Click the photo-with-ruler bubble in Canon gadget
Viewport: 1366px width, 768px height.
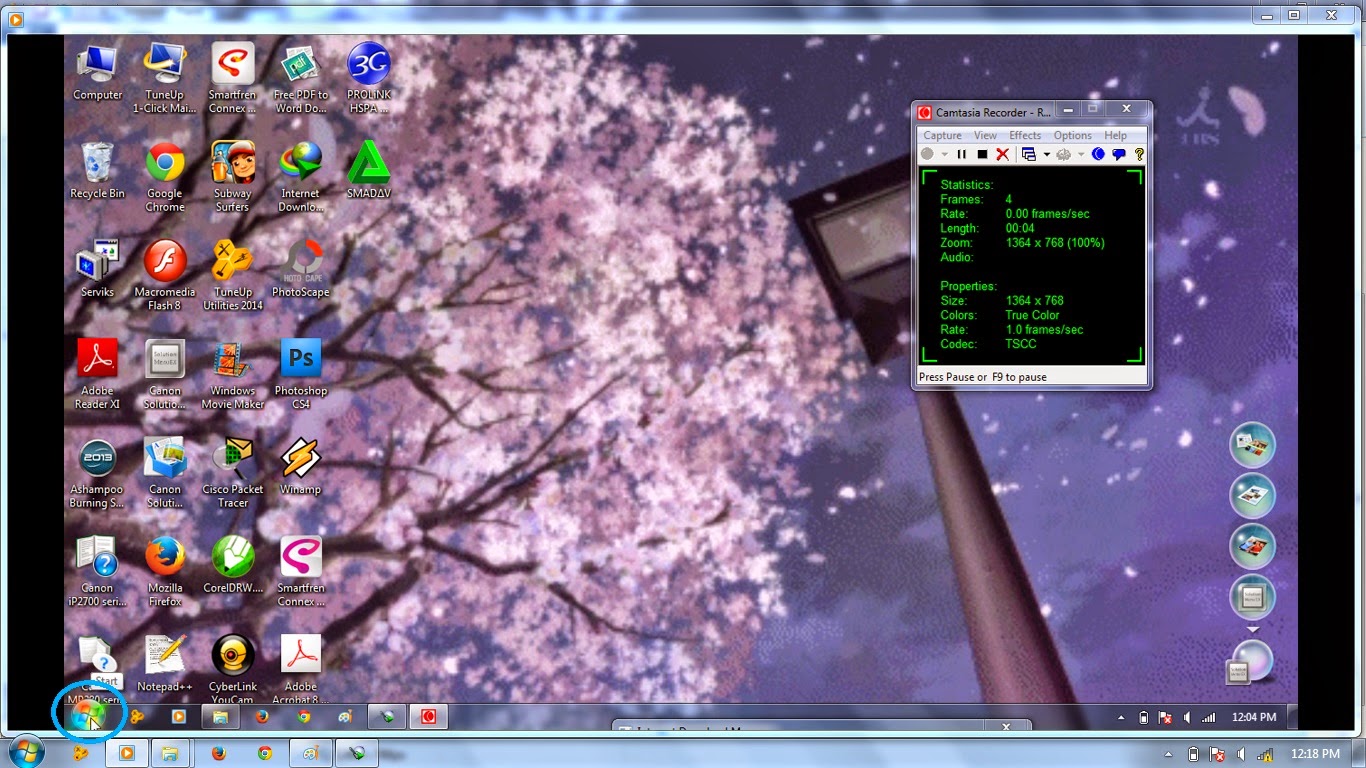(1252, 446)
